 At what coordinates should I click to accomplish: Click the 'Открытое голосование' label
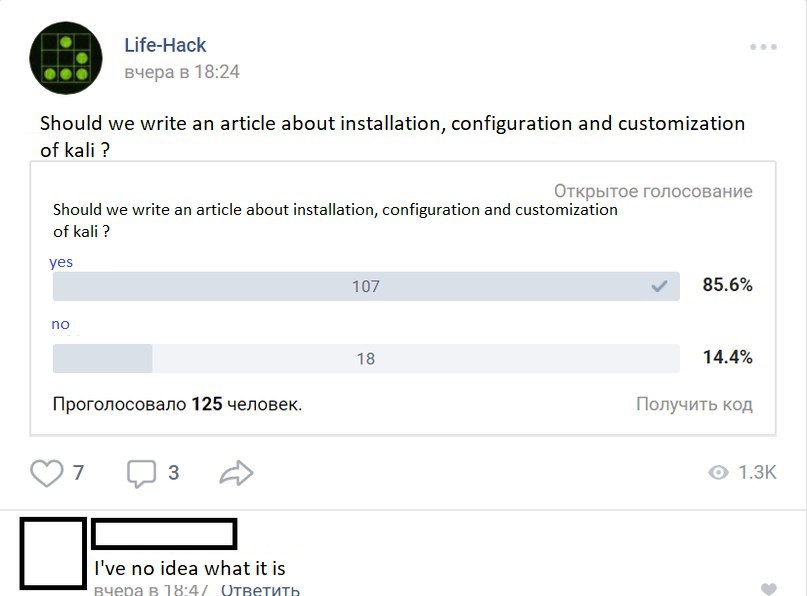[653, 191]
